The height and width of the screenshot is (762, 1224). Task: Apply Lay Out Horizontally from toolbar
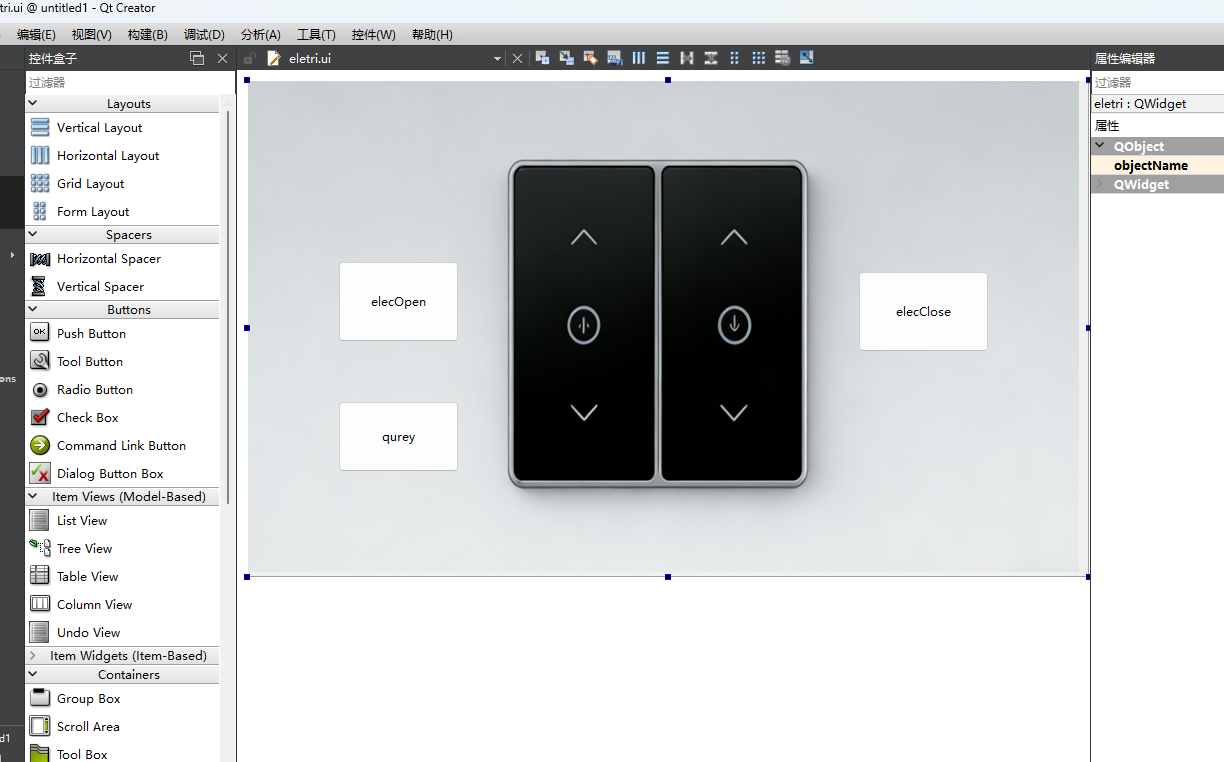point(639,58)
